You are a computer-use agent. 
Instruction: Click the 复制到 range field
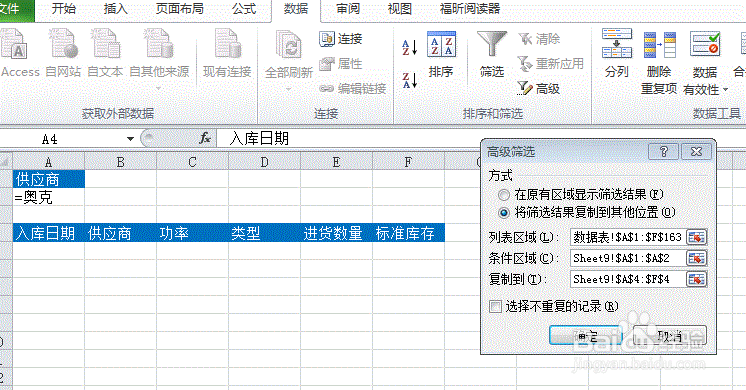coord(628,279)
